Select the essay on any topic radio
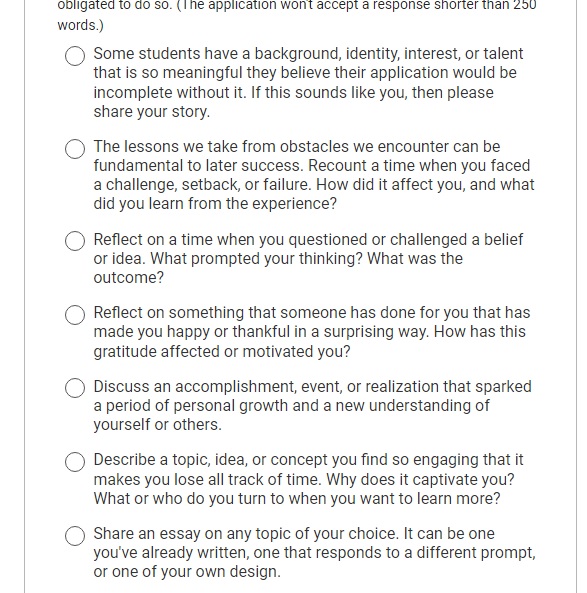The height and width of the screenshot is (593, 587). tap(75, 536)
